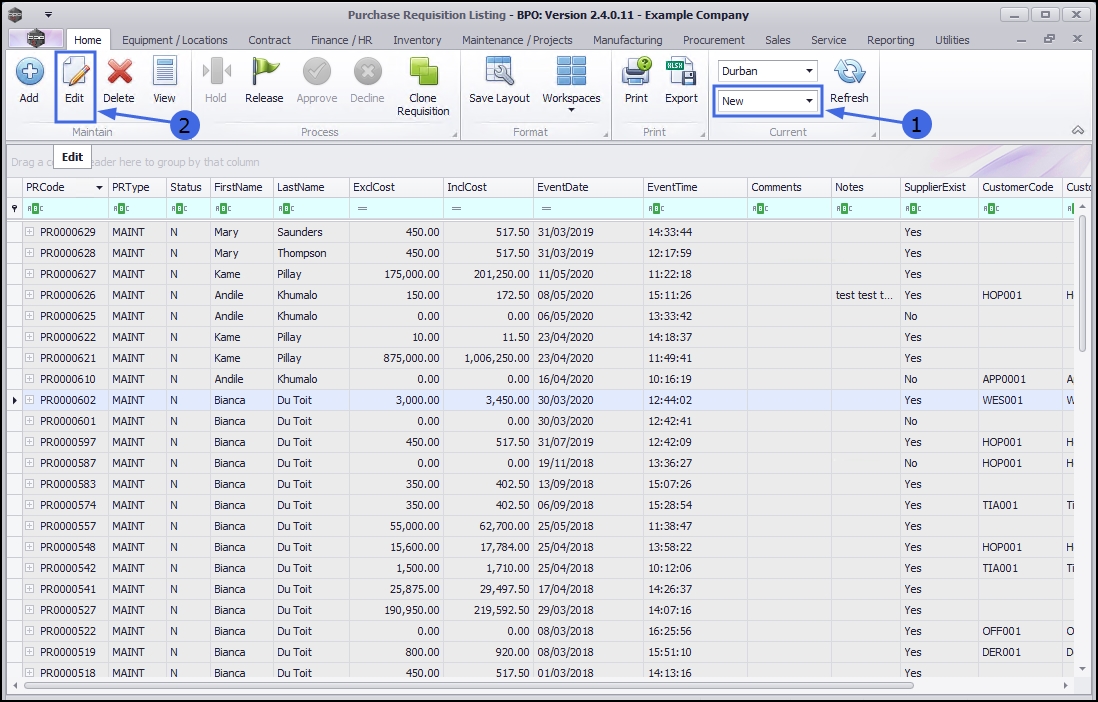The width and height of the screenshot is (1098, 702).
Task: Expand row PR0000629
Action: click(x=30, y=232)
